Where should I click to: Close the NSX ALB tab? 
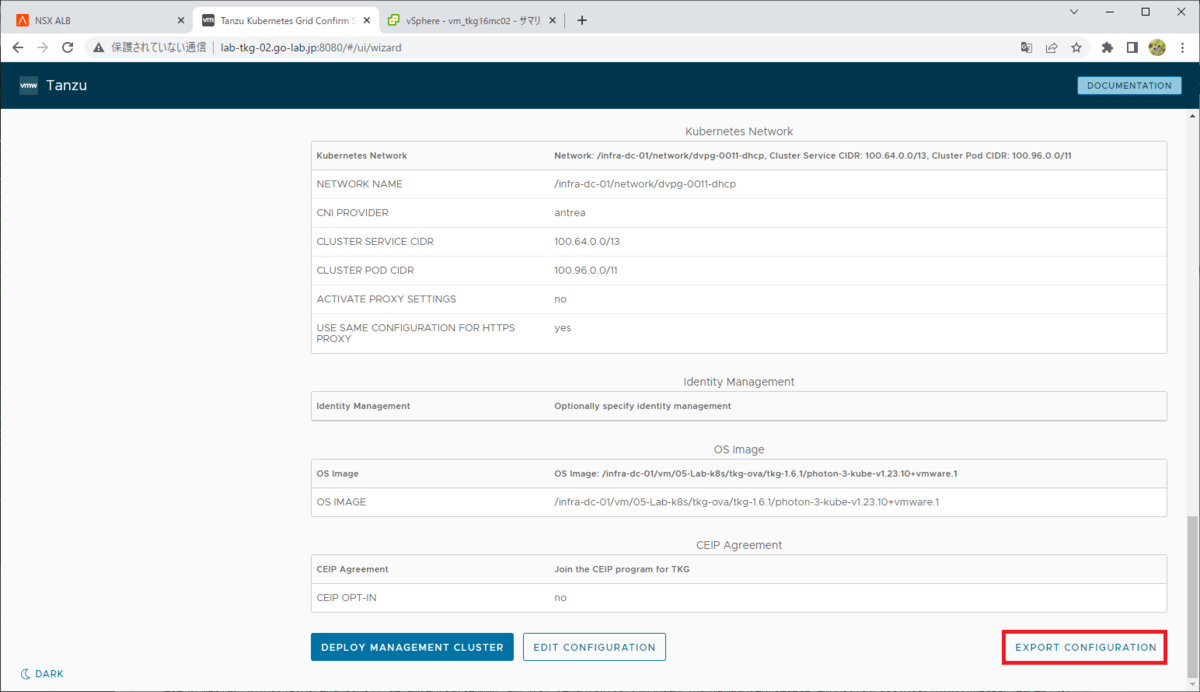pyautogui.click(x=180, y=20)
